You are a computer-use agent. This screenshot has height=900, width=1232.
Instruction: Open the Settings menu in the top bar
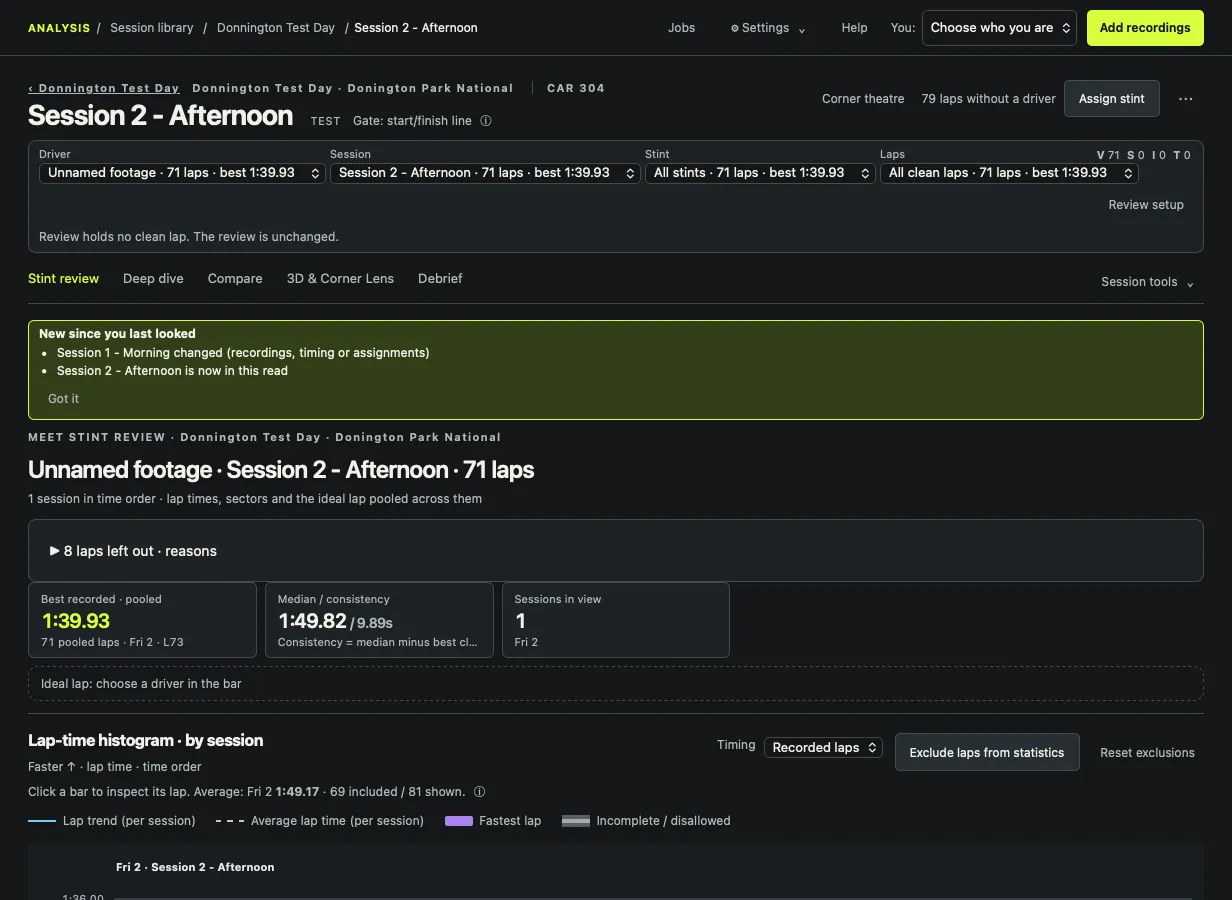[767, 28]
